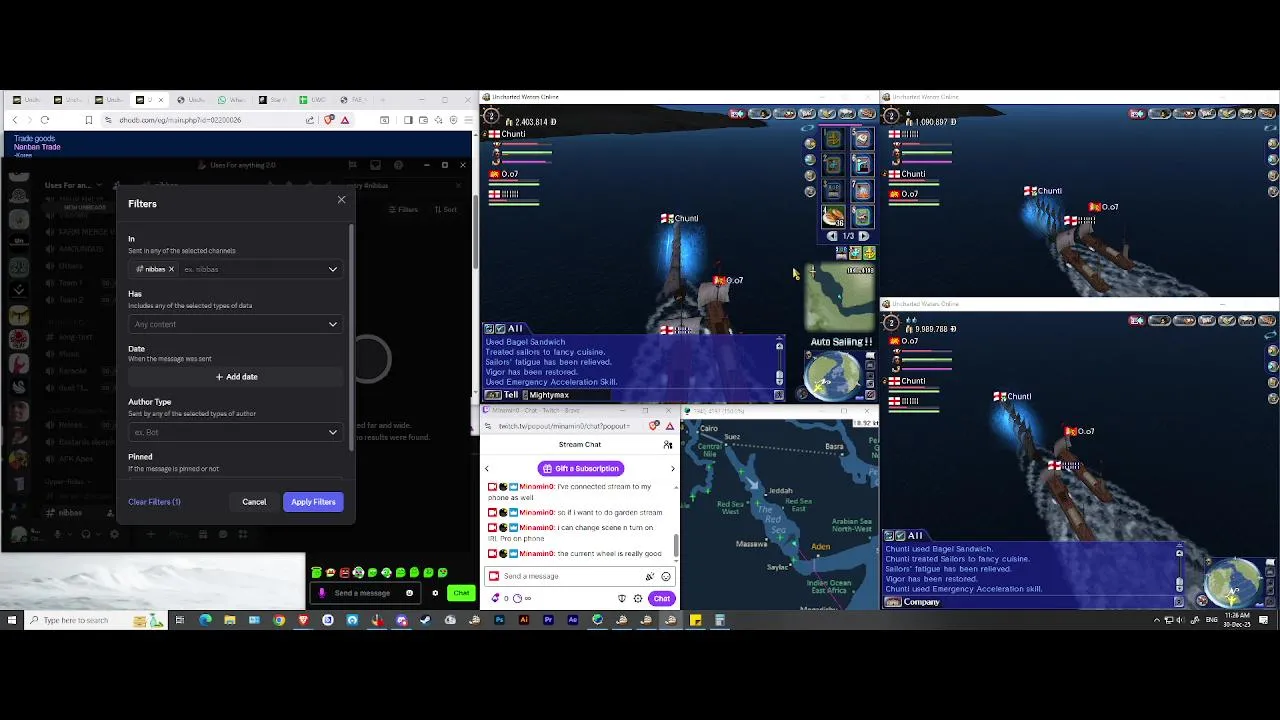Click the game minimap
This screenshot has height=720, width=1280.
840,298
